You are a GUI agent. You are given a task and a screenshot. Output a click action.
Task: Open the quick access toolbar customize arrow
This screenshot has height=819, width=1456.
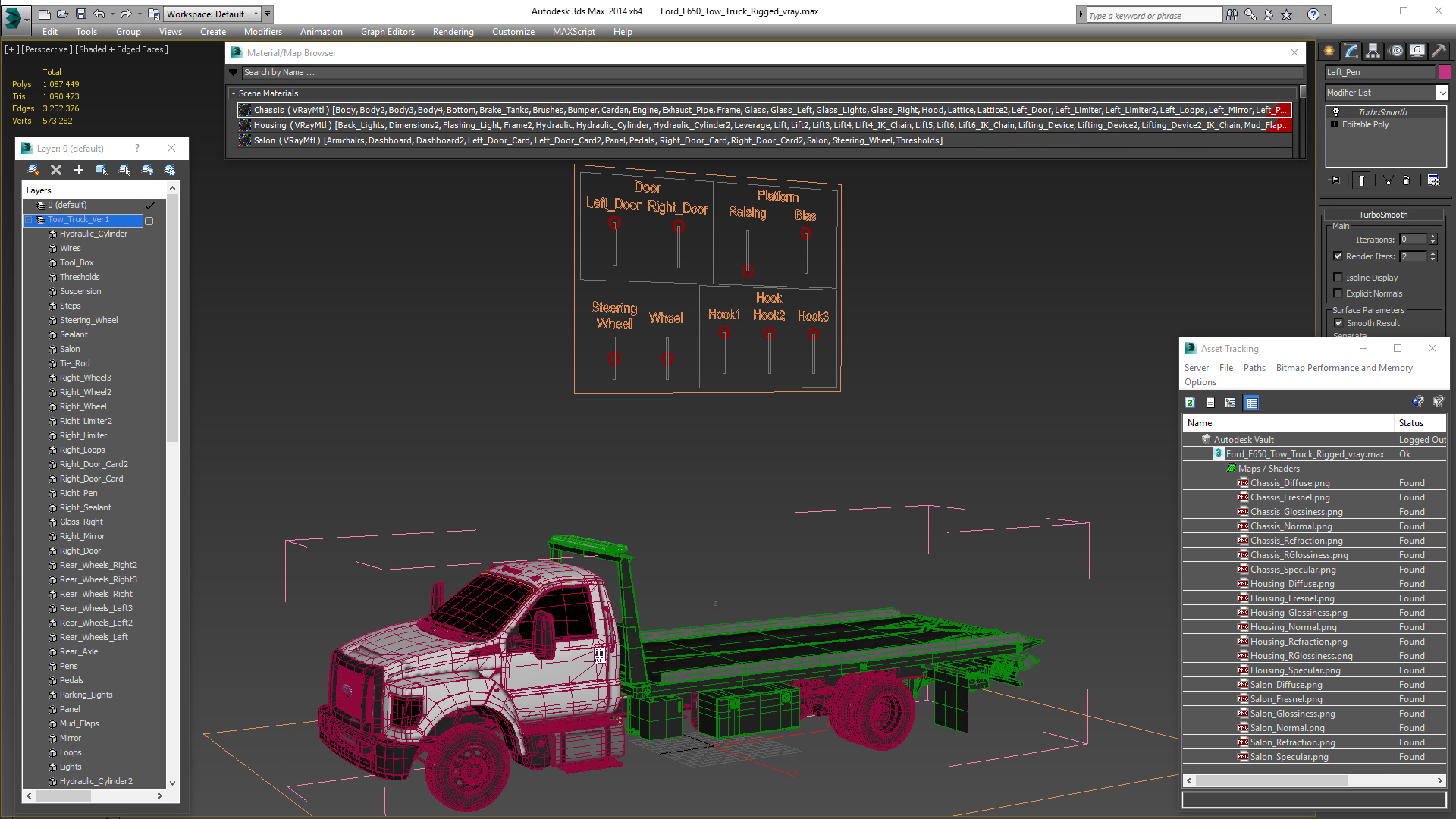pyautogui.click(x=268, y=14)
